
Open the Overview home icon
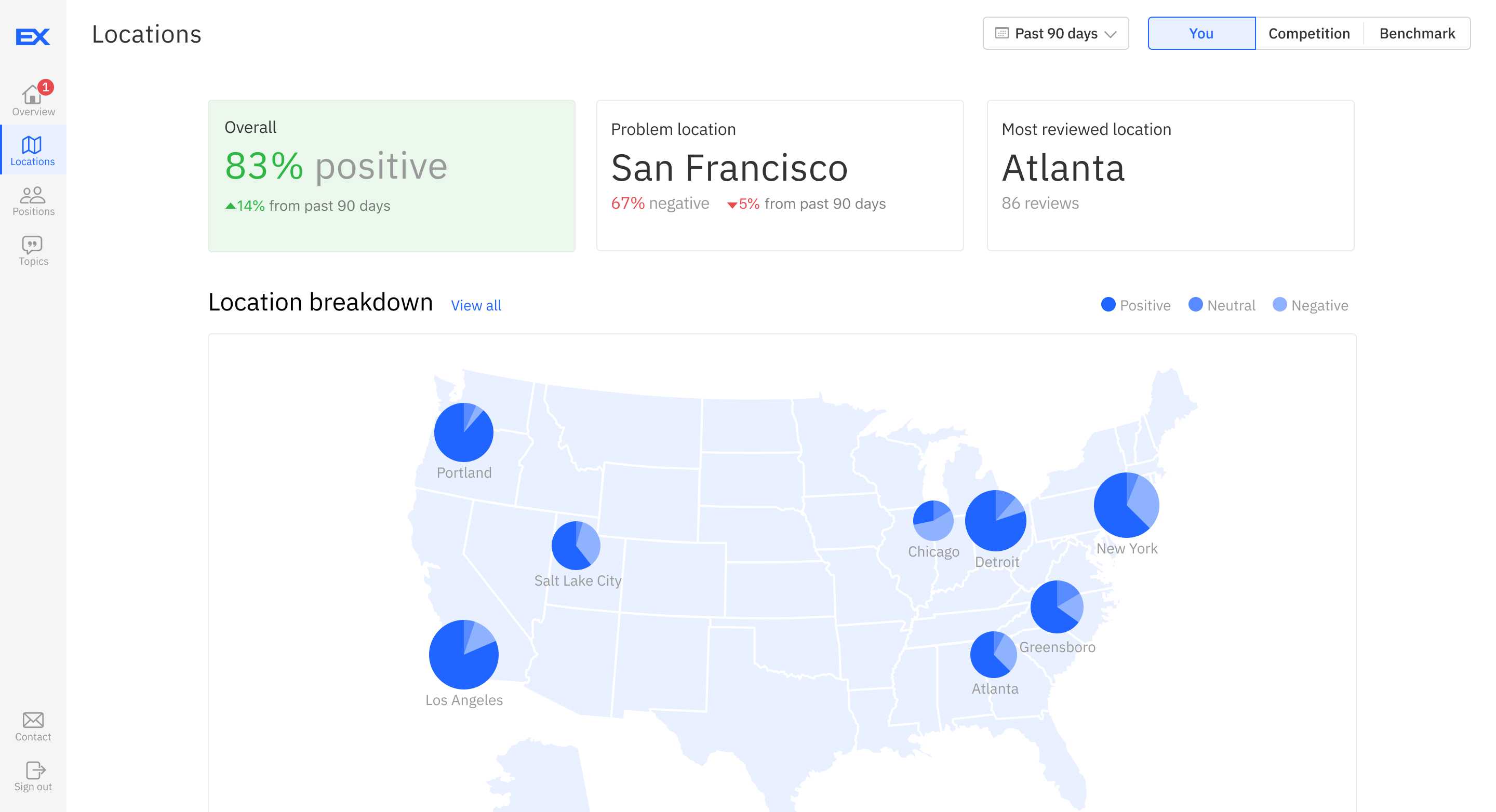click(32, 94)
